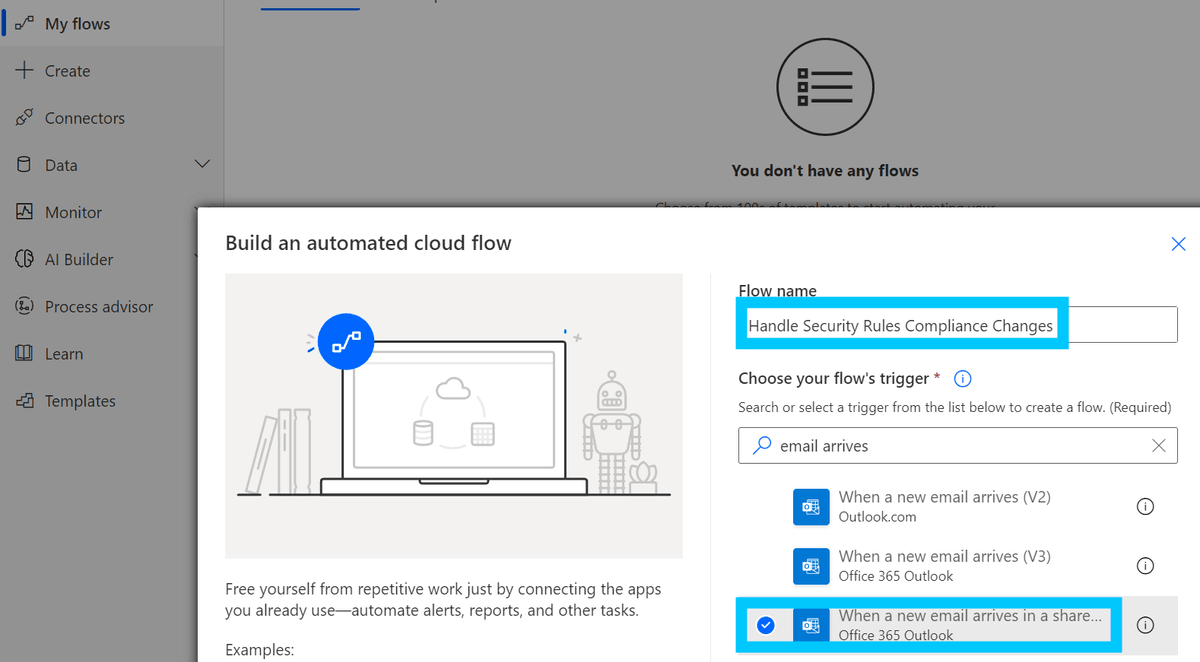Clear the email arrives search text
The image size is (1200, 662).
(x=1158, y=445)
